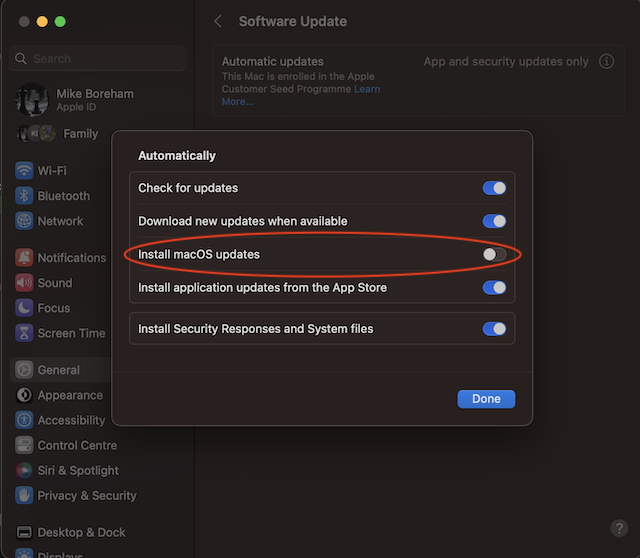Open Wi-Fi settings icon in sidebar
Screen dimensions: 640x558
click(x=24, y=171)
